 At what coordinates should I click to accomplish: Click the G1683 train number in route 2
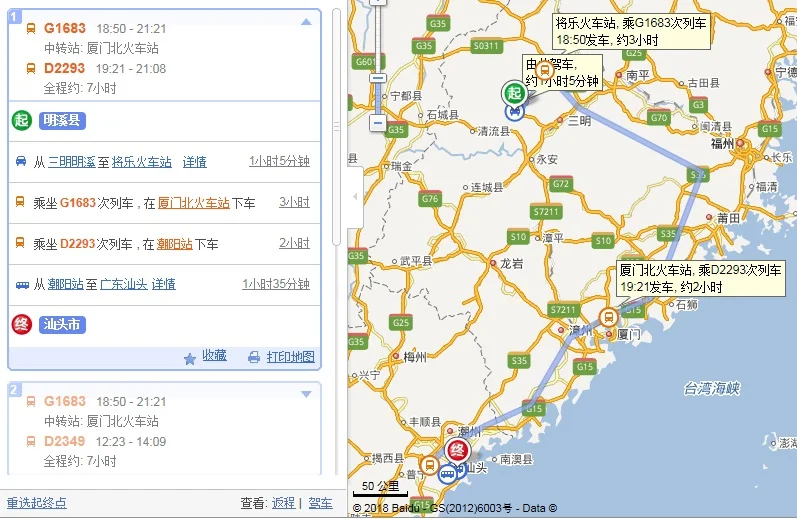coord(65,401)
